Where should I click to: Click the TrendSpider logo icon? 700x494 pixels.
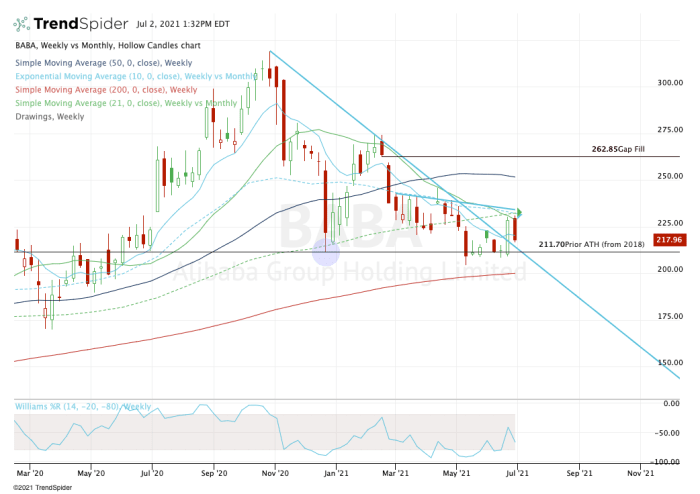pyautogui.click(x=21, y=24)
